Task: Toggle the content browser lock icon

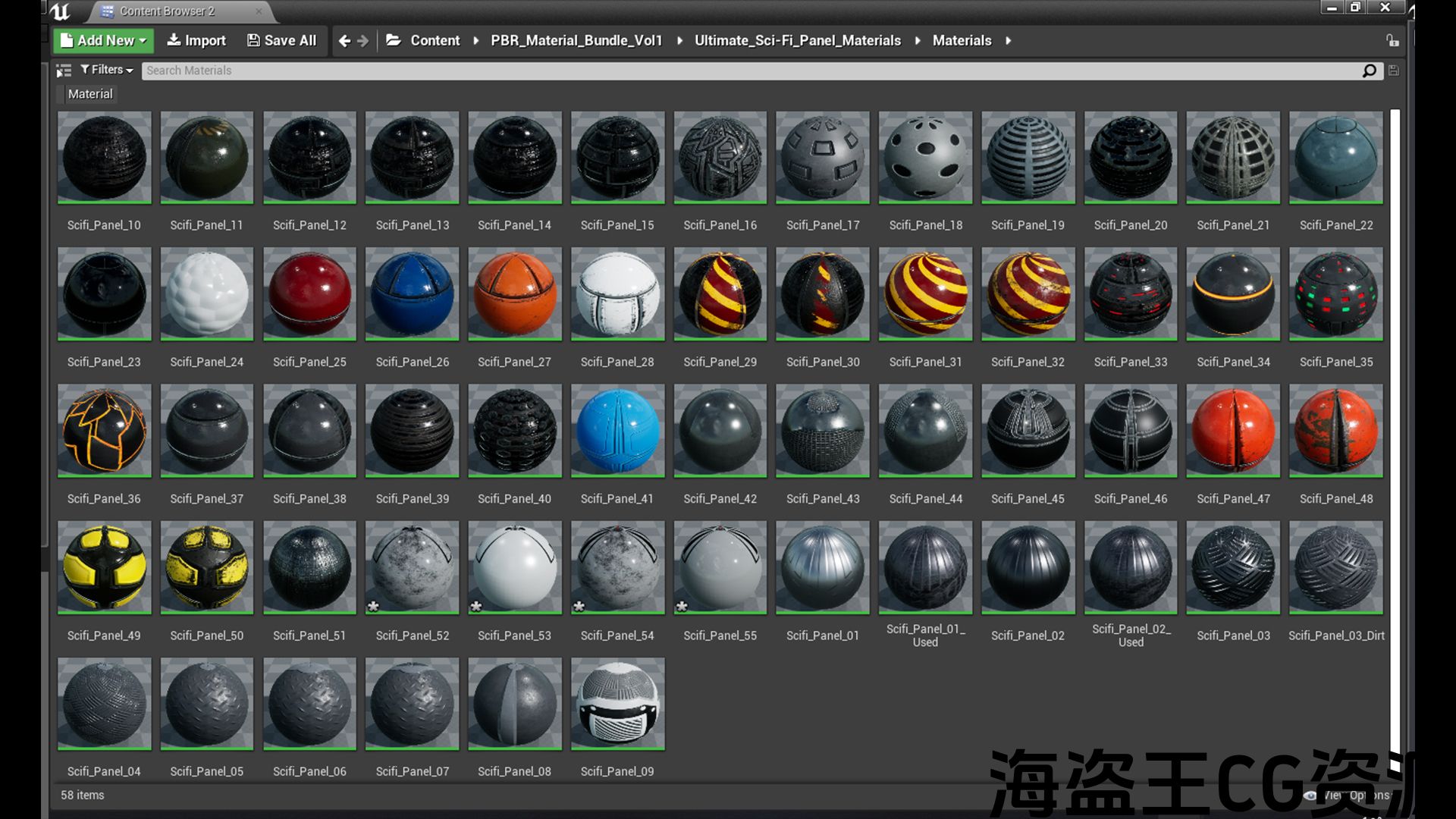Action: 1392,41
